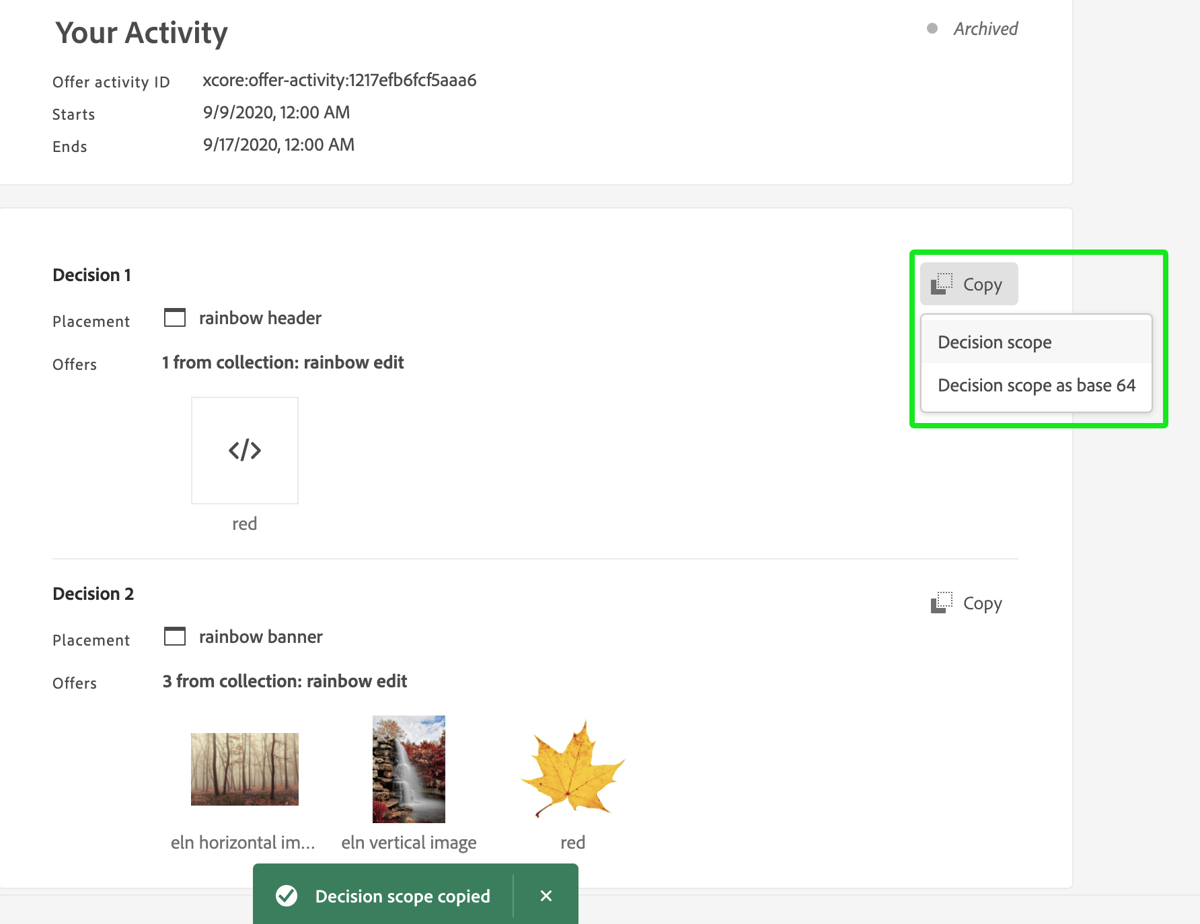Click the checkmark icon in the confirmation toast
This screenshot has width=1200, height=924.
[286, 895]
